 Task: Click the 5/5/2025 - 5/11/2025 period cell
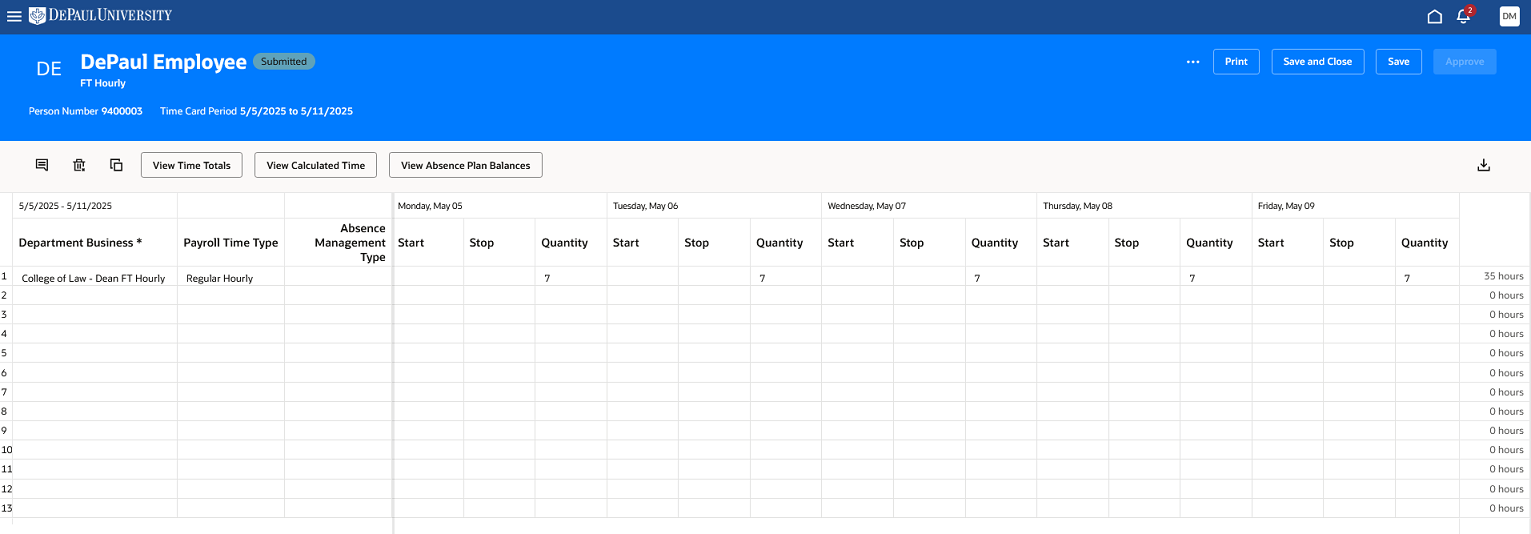95,206
